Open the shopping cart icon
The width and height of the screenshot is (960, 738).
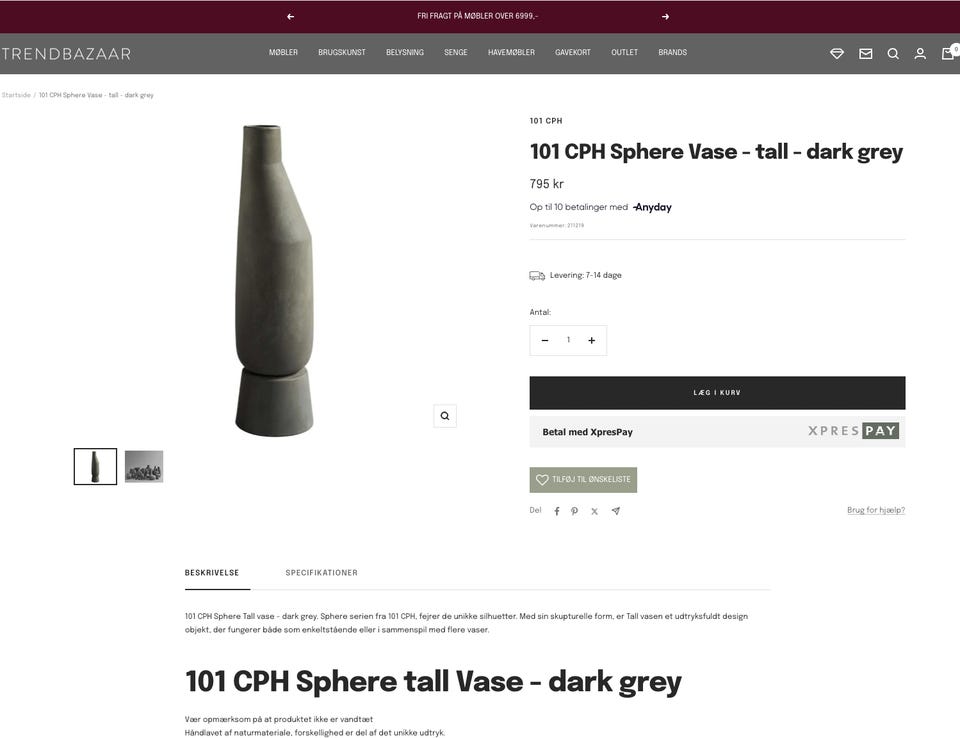pos(948,53)
